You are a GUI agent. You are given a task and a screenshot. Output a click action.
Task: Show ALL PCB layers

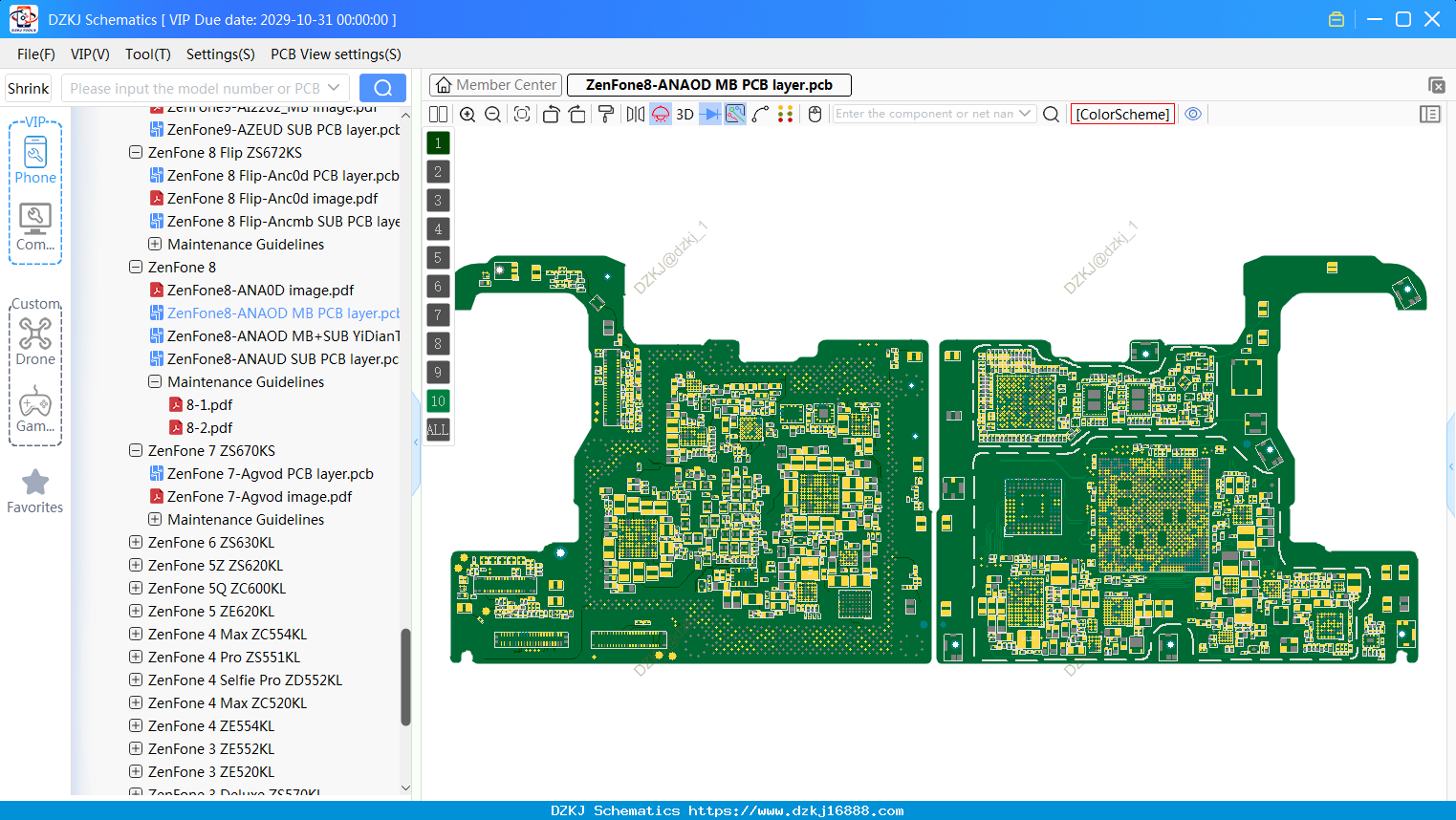click(x=438, y=429)
